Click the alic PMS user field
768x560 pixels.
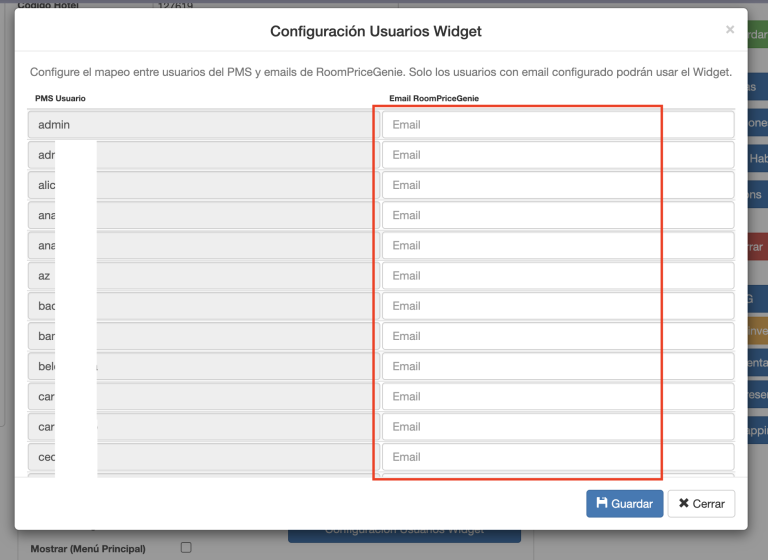point(200,185)
